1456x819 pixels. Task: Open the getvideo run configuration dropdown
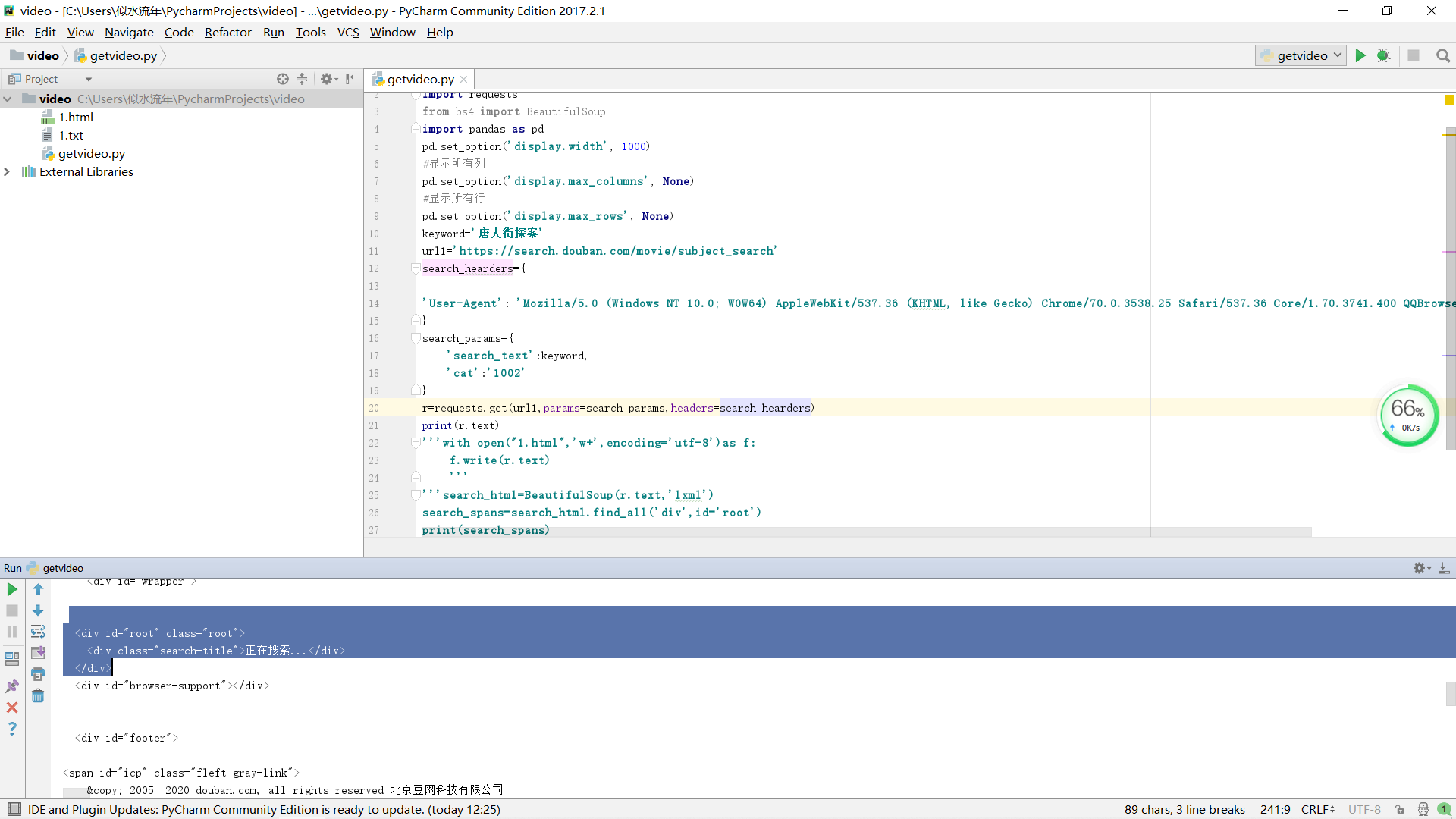[x=1301, y=55]
